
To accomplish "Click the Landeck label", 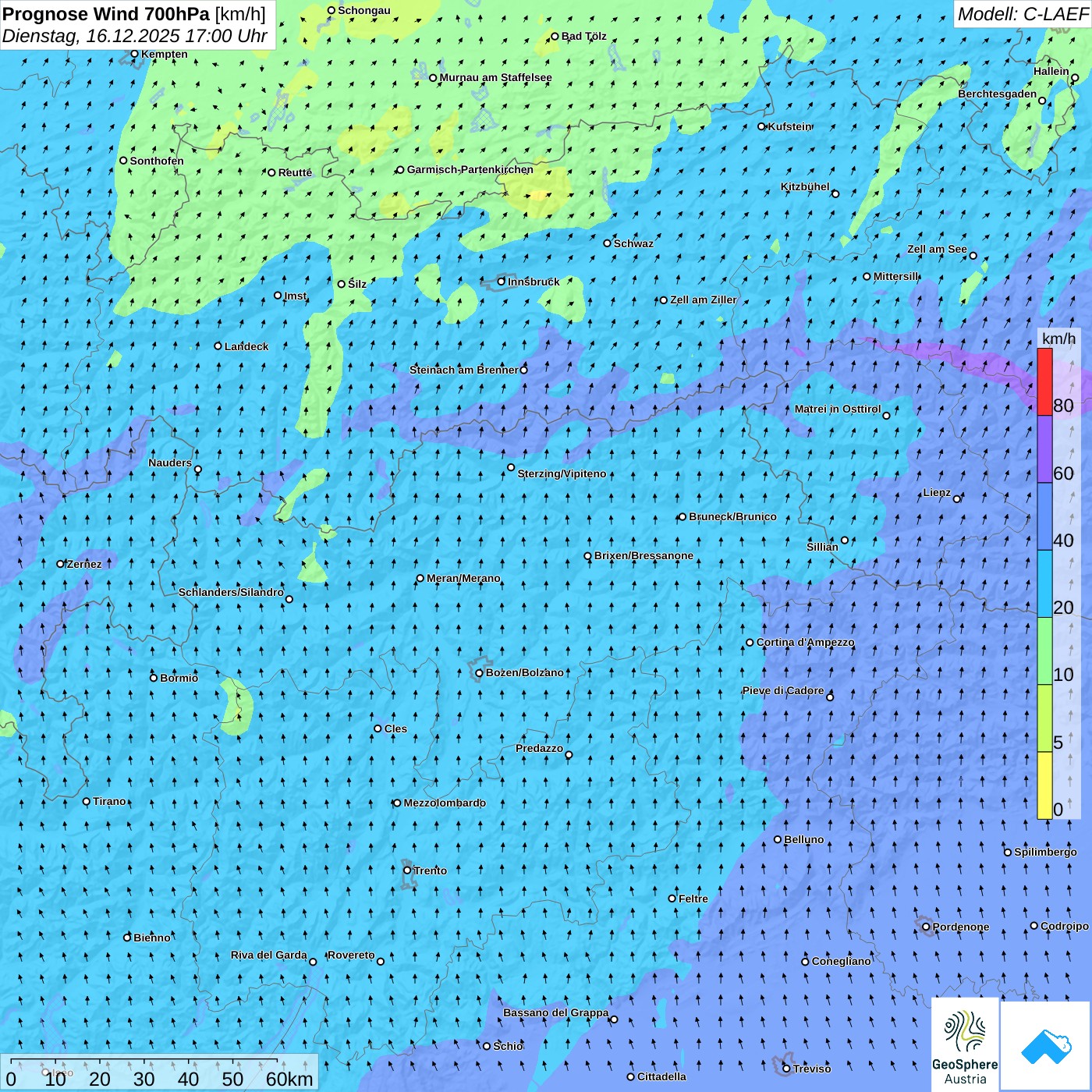I will point(246,346).
